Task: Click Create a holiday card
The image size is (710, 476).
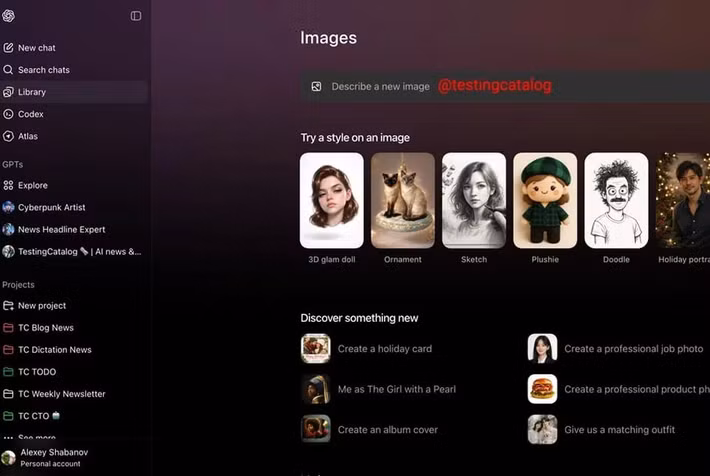Action: pos(384,349)
